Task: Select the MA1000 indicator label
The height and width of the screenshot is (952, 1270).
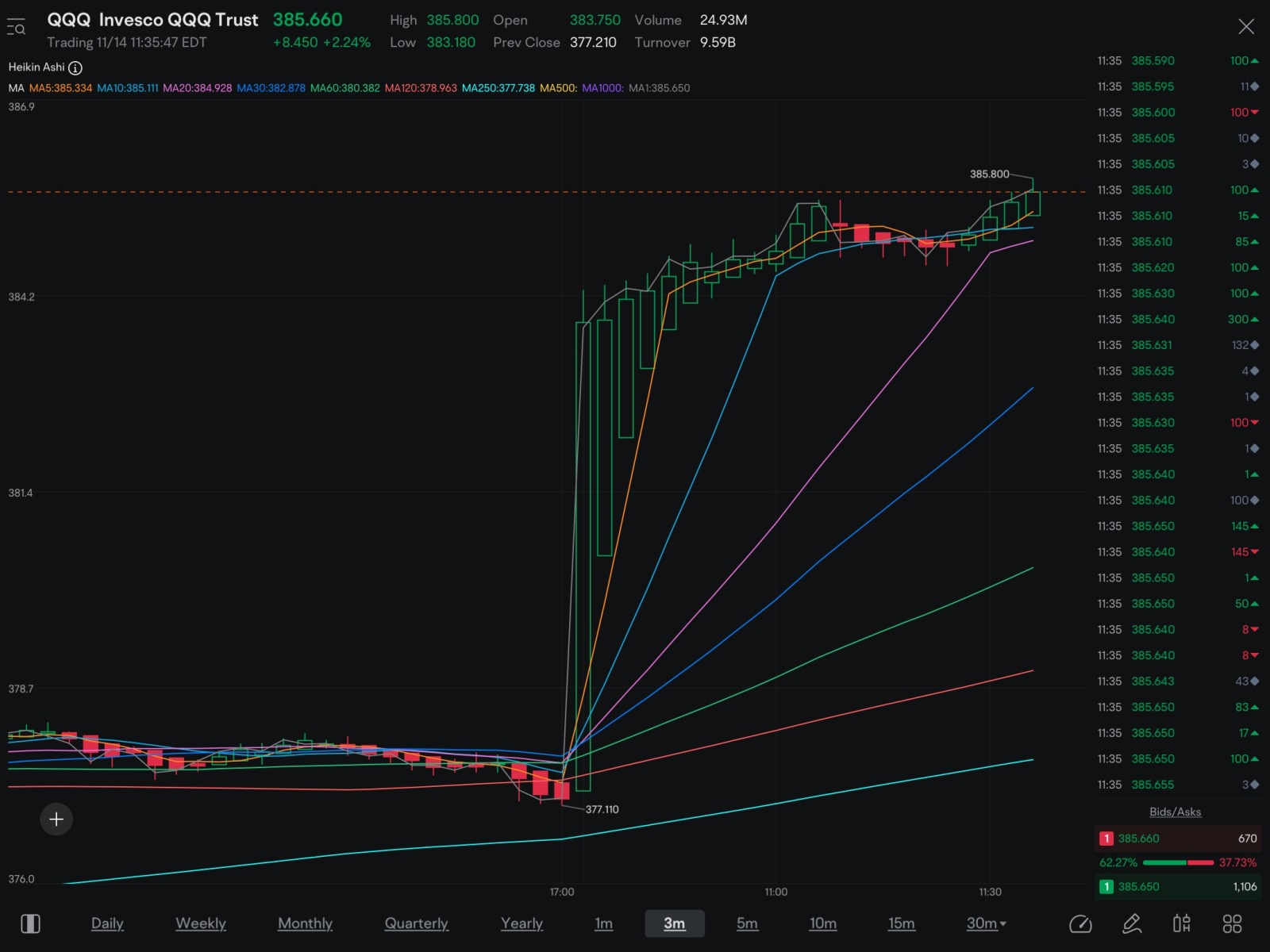Action: (602, 88)
